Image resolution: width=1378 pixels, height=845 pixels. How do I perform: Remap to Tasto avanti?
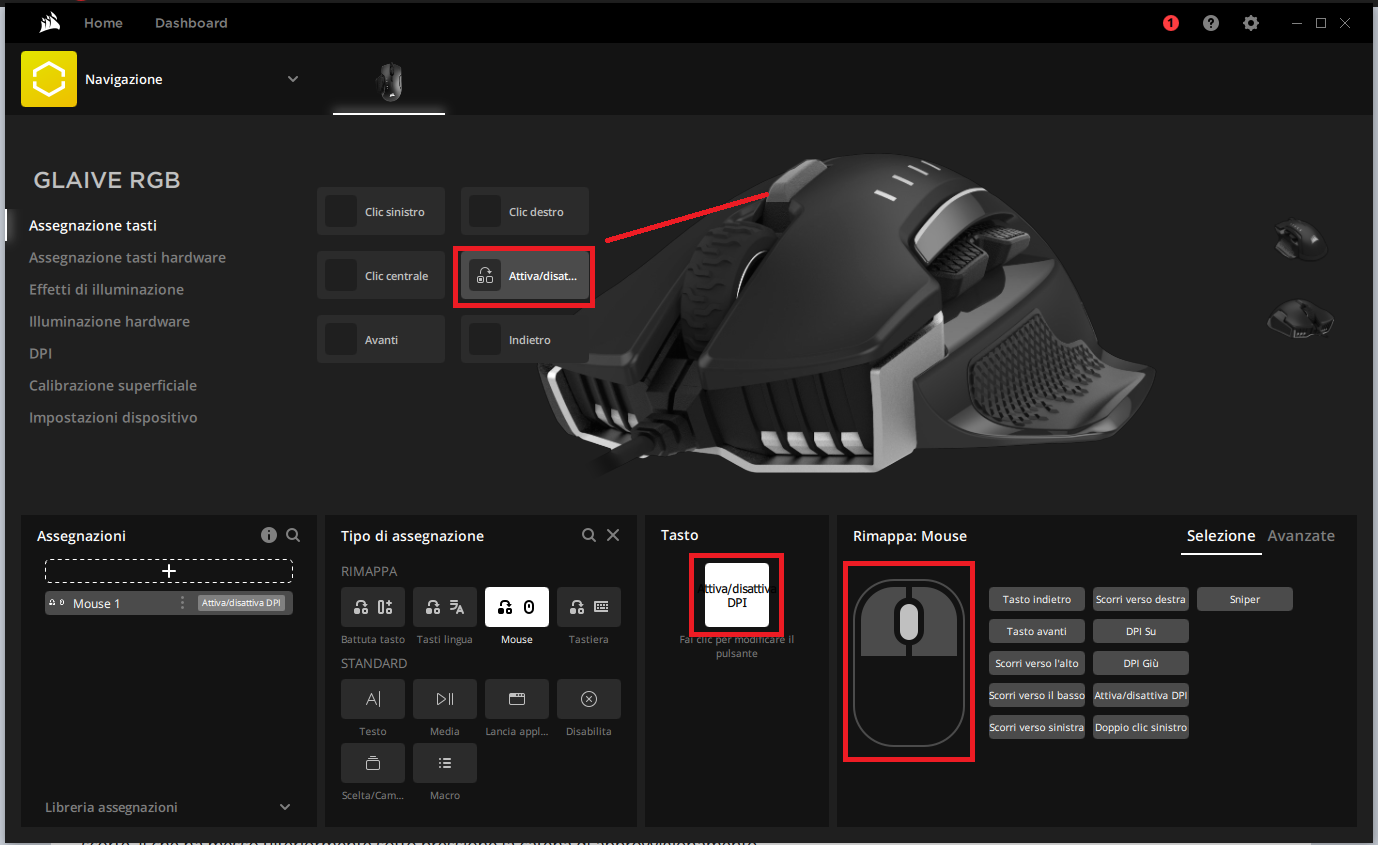1037,631
